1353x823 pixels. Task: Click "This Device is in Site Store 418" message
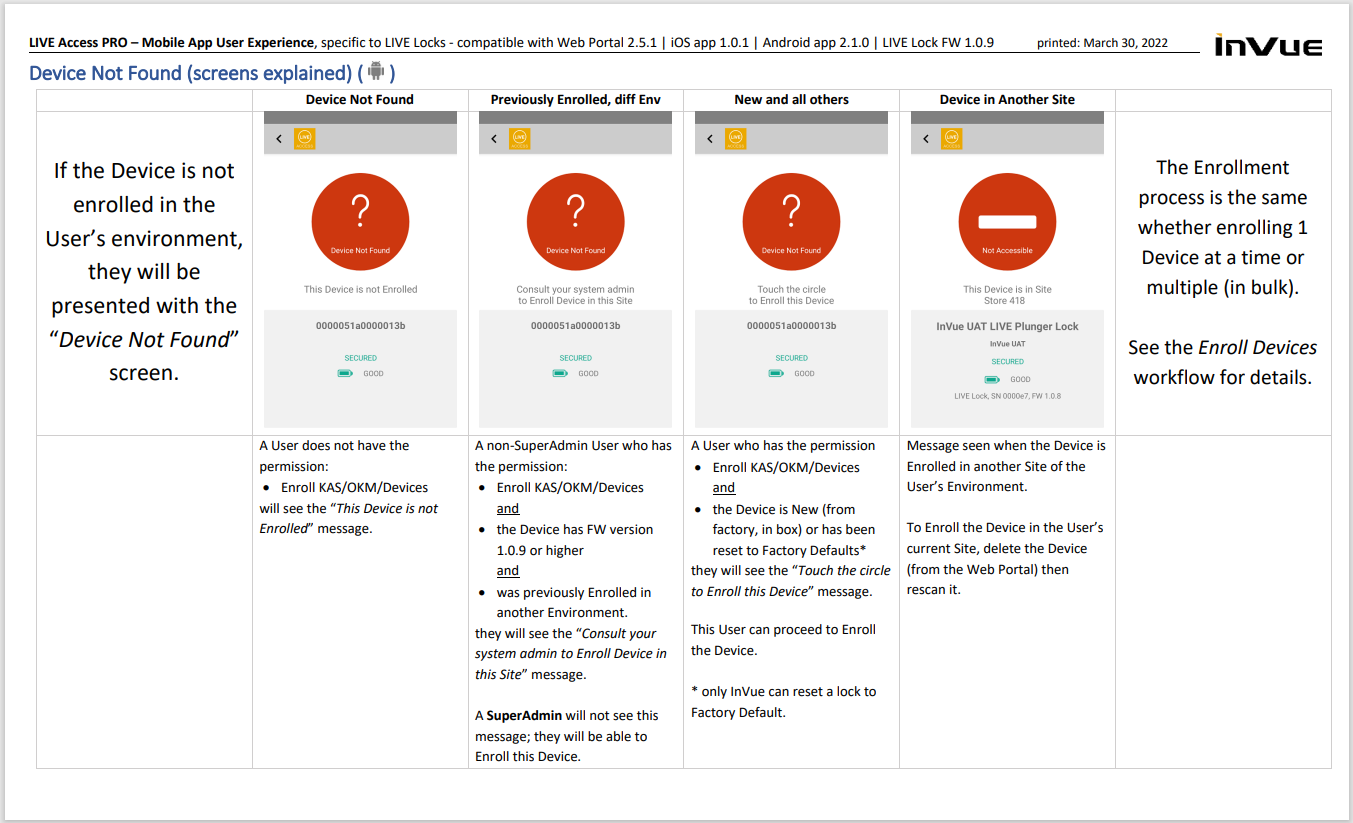[1008, 295]
